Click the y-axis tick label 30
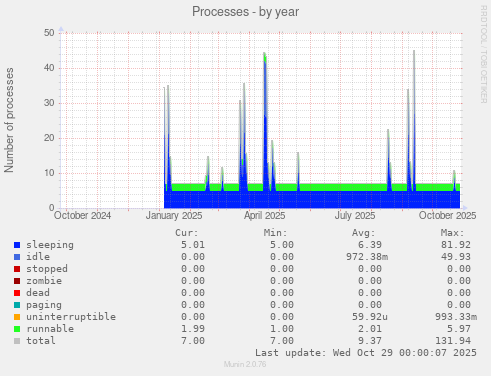 click(x=49, y=103)
